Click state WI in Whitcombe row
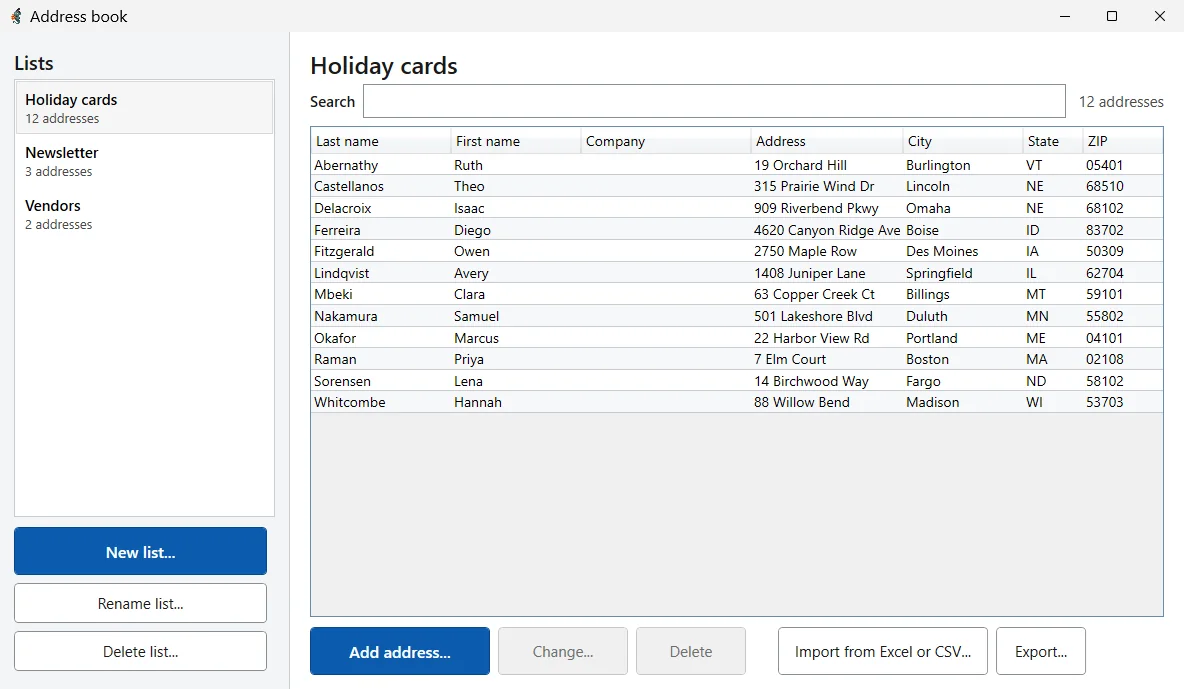This screenshot has height=689, width=1184. [x=1034, y=402]
